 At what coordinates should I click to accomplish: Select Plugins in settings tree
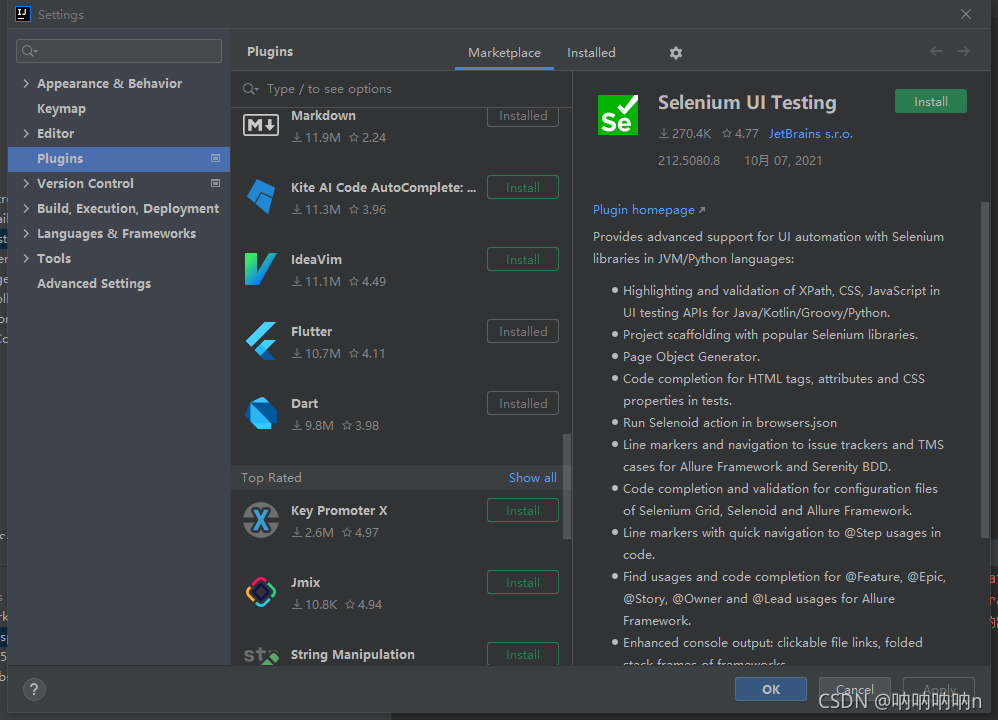pos(119,159)
